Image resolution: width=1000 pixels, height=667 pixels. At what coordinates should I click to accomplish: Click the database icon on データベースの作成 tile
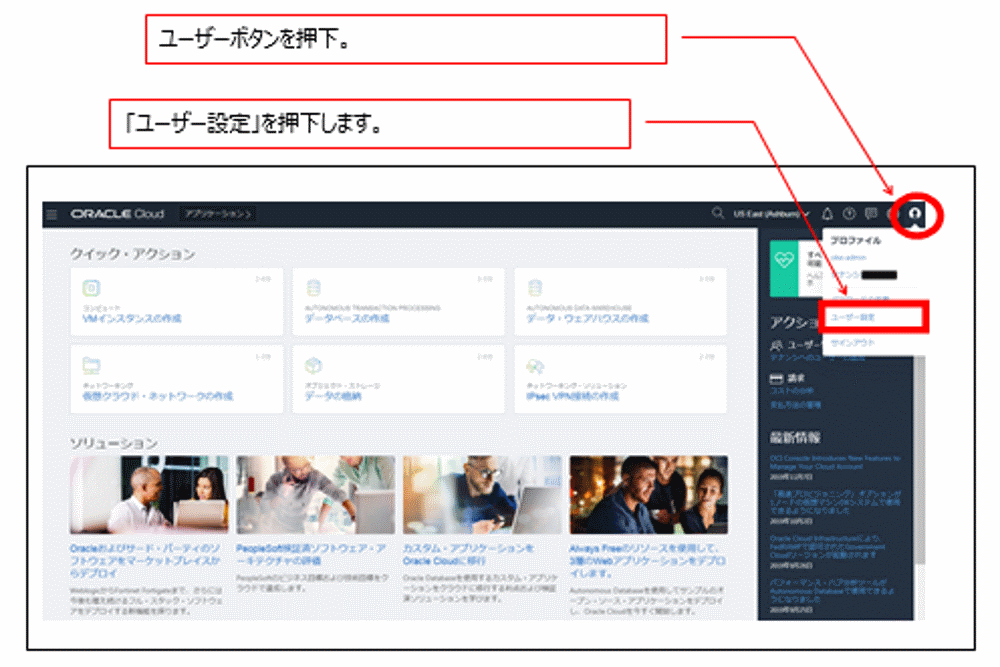pos(314,290)
